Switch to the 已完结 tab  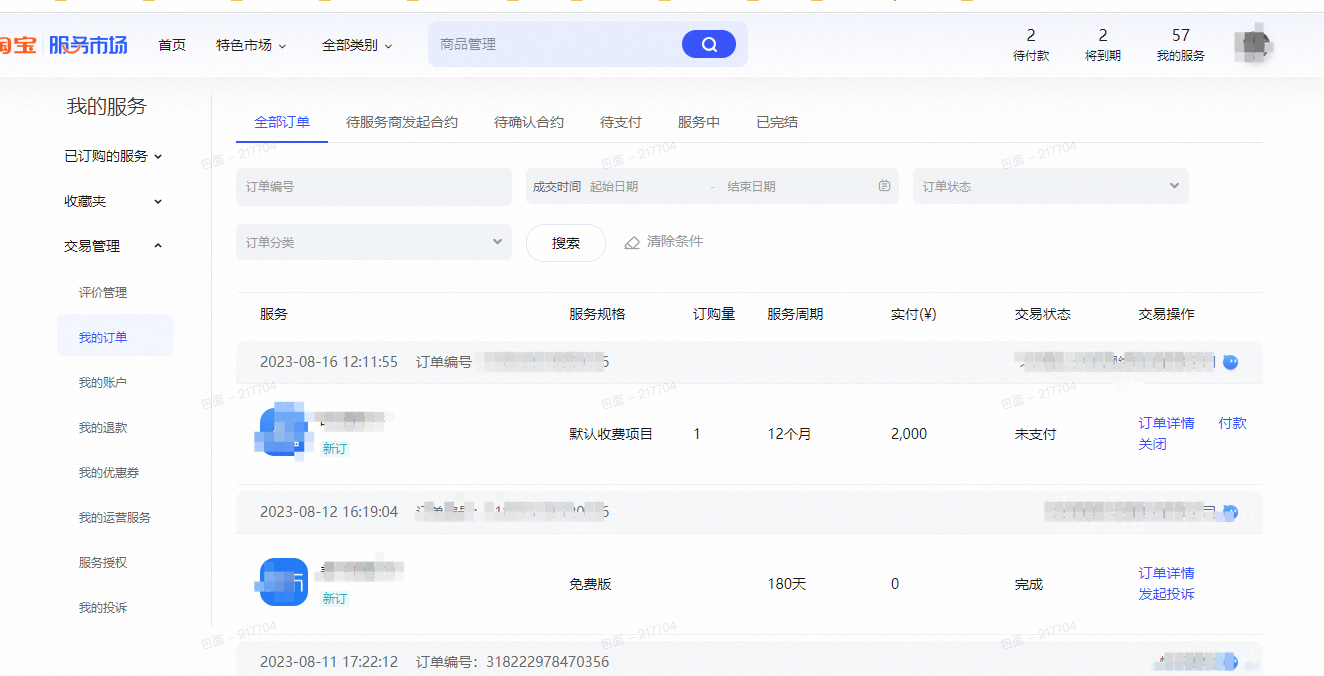coord(777,122)
